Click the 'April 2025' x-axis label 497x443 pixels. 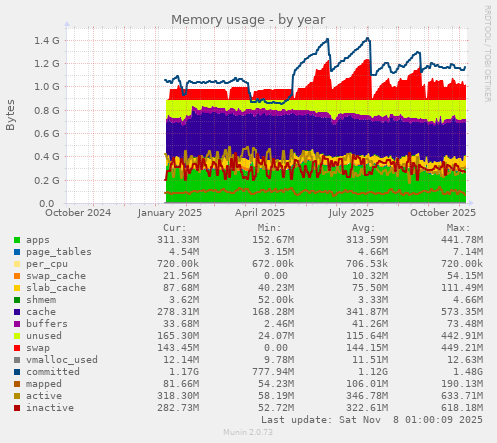click(260, 213)
